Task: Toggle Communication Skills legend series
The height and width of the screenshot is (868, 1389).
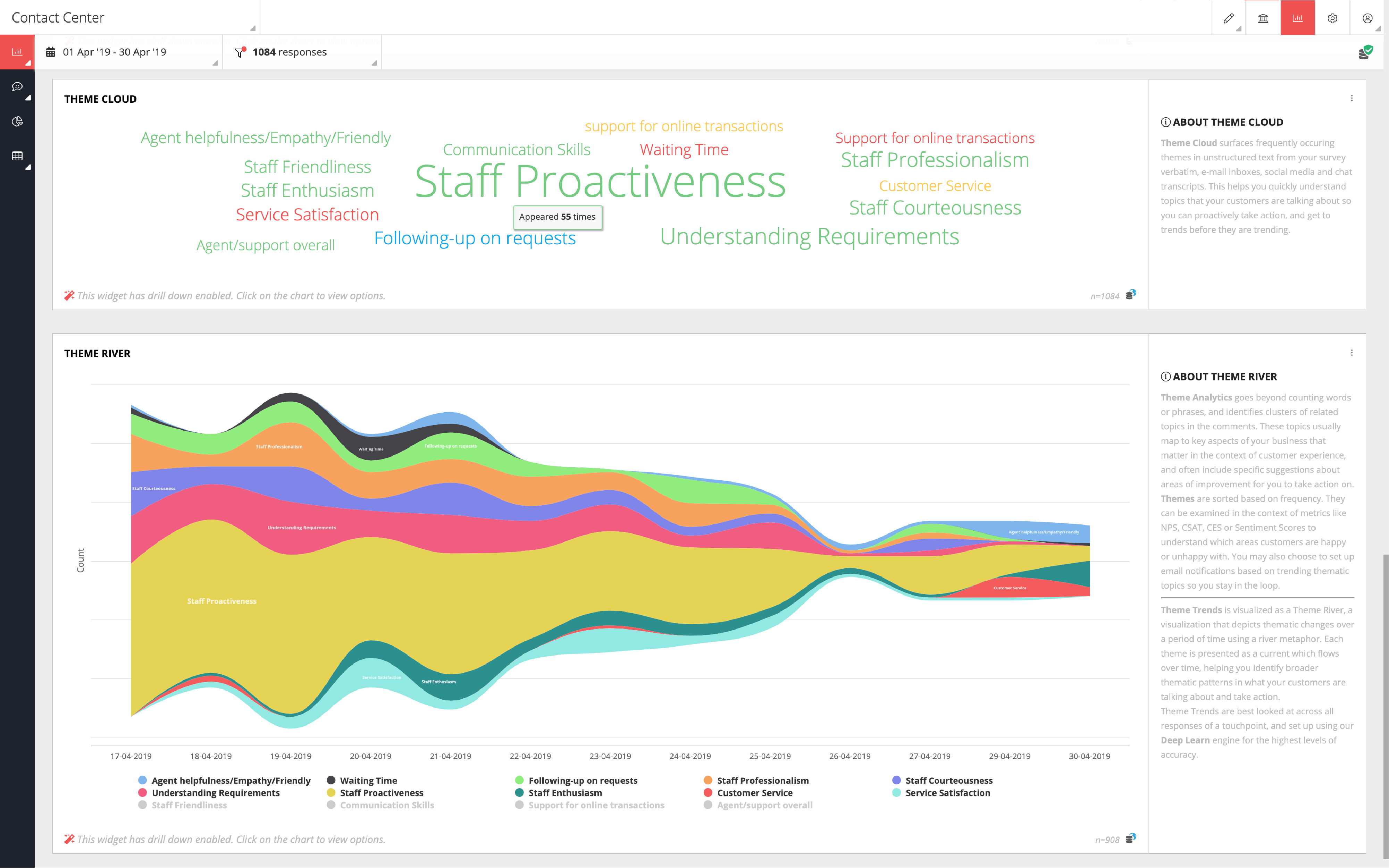Action: [386, 805]
